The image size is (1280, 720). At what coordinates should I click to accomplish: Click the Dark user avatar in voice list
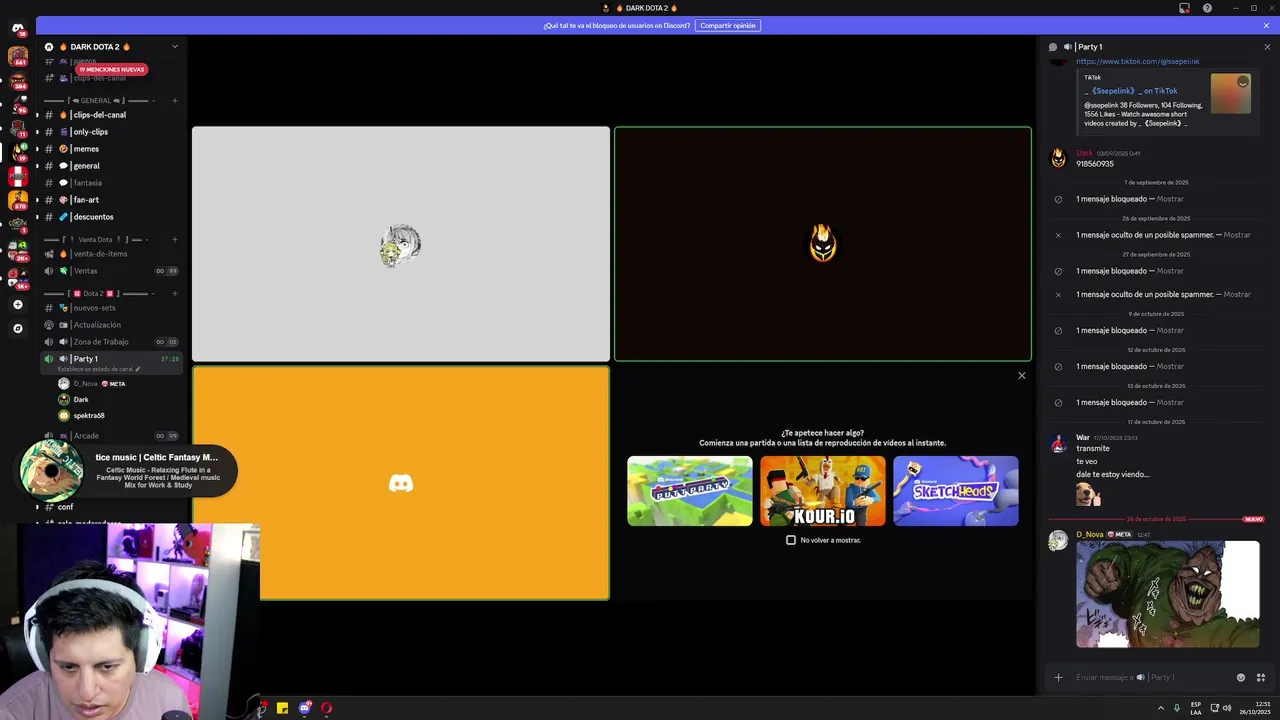coord(64,399)
